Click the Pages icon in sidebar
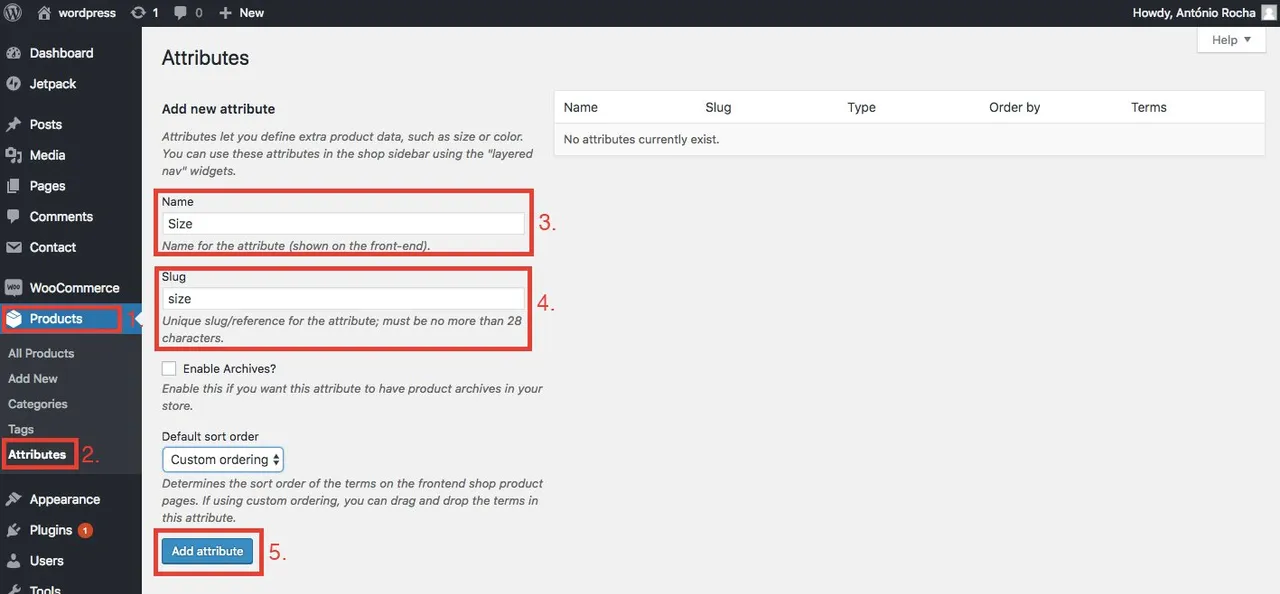The width and height of the screenshot is (1280, 594). 13,186
